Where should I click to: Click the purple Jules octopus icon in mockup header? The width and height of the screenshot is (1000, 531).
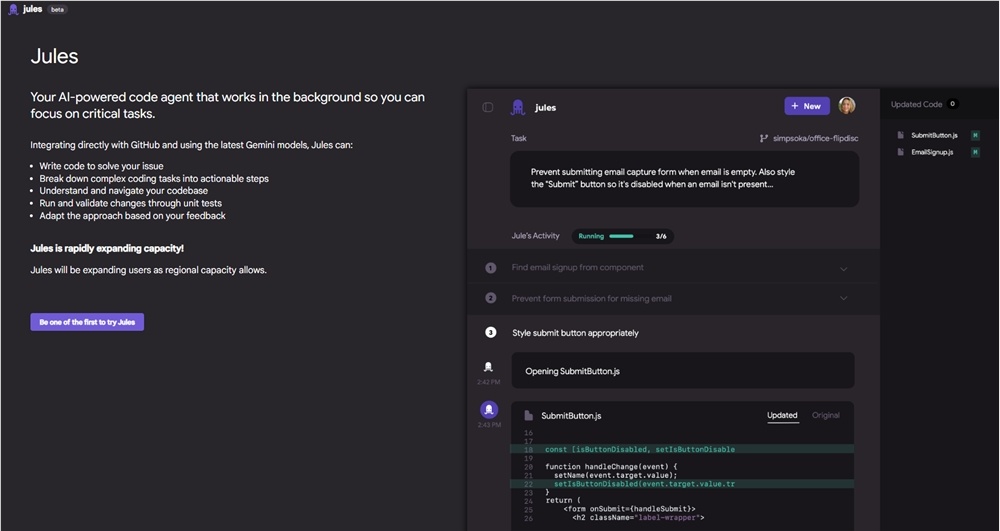[518, 107]
